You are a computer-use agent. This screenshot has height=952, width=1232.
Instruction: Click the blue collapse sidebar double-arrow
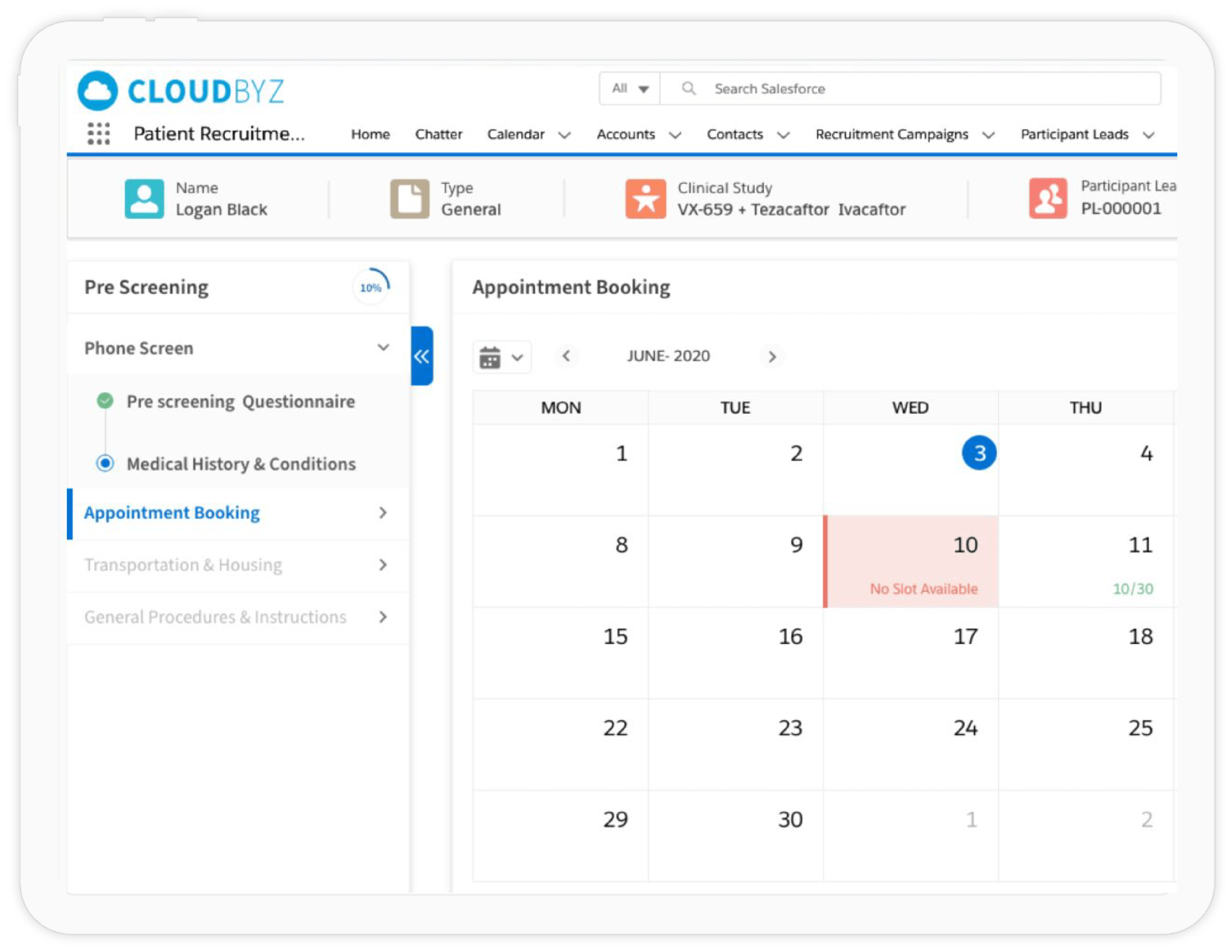422,356
